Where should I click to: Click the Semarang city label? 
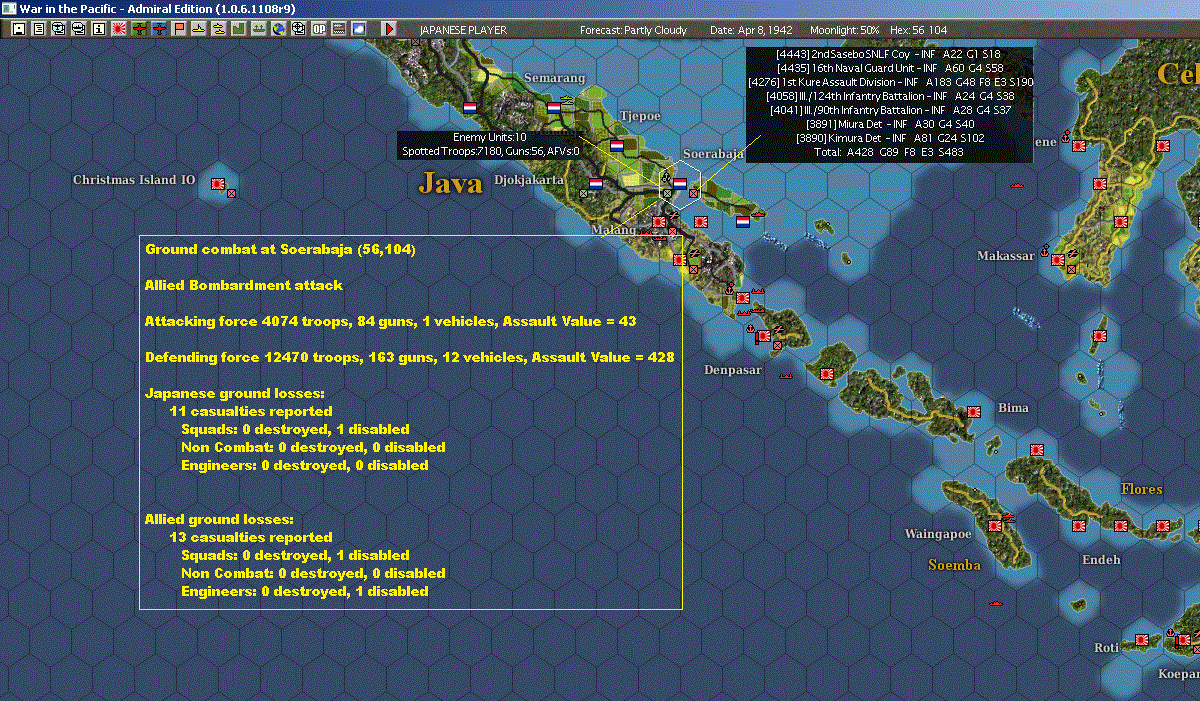(x=554, y=78)
